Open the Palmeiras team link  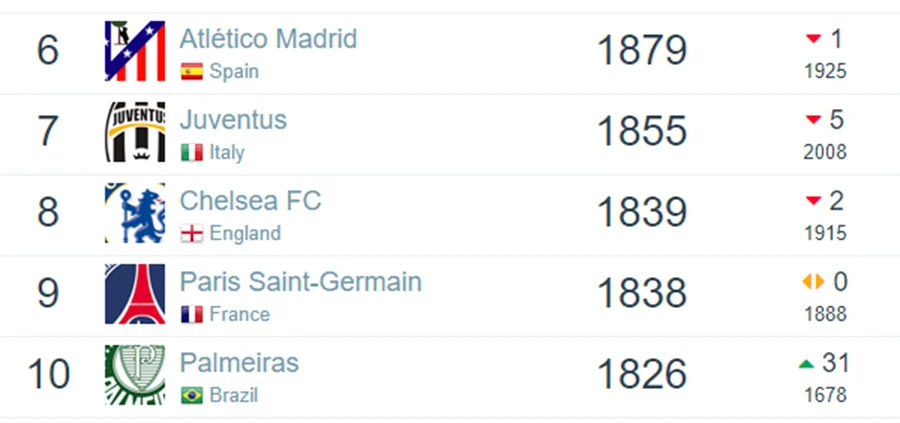[x=239, y=363]
